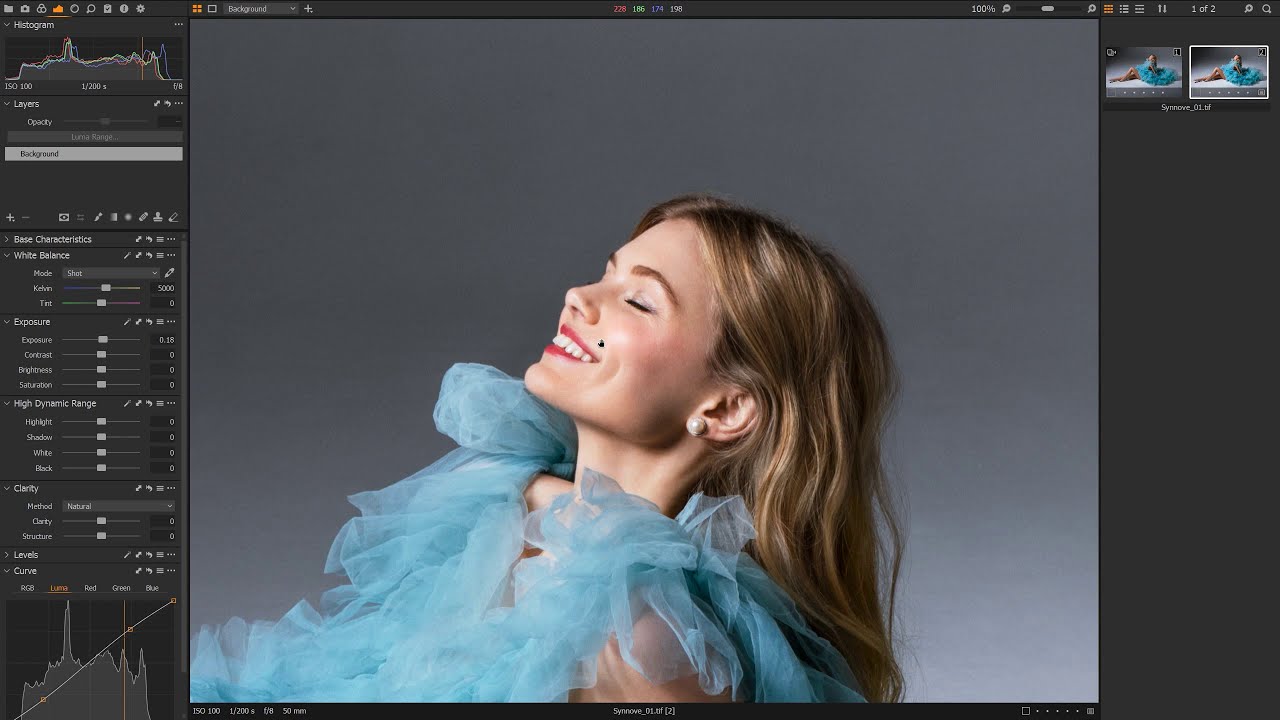Open Layers panel three-dot options
The width and height of the screenshot is (1280, 720).
coord(179,104)
